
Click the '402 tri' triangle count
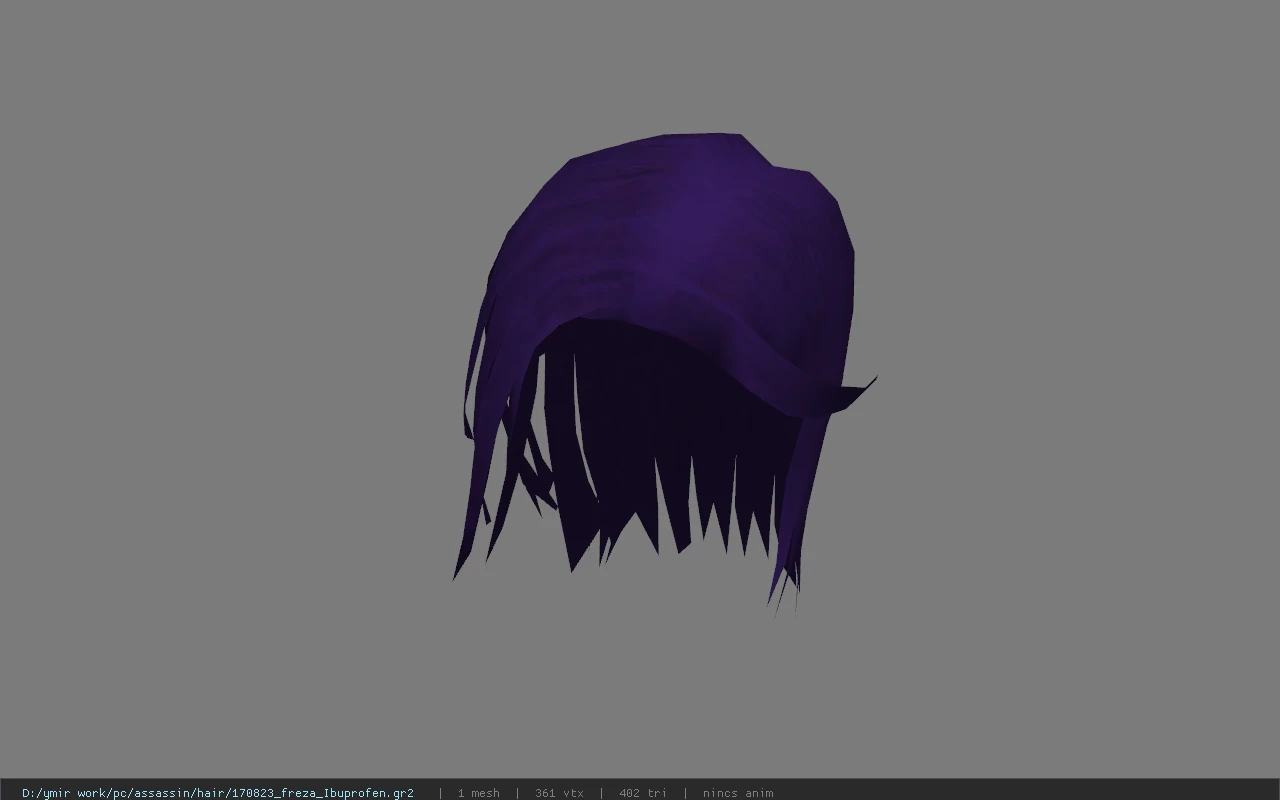coord(643,793)
